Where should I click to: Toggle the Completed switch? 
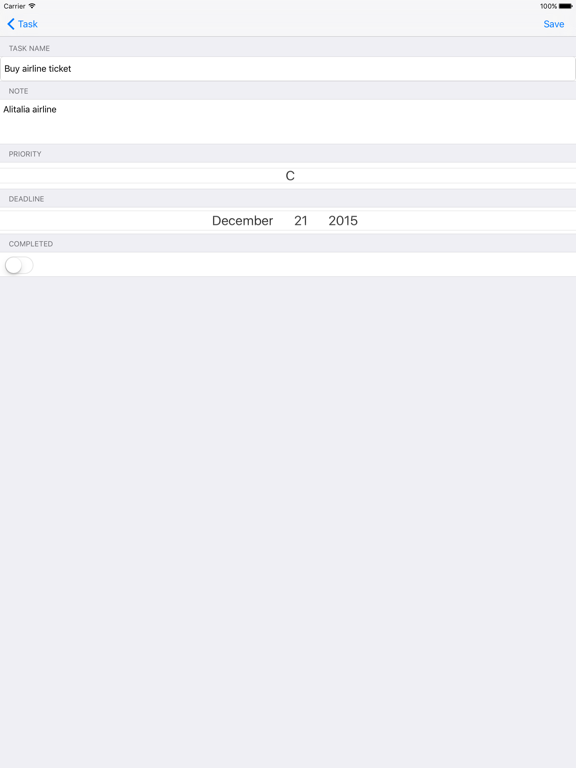(x=19, y=265)
